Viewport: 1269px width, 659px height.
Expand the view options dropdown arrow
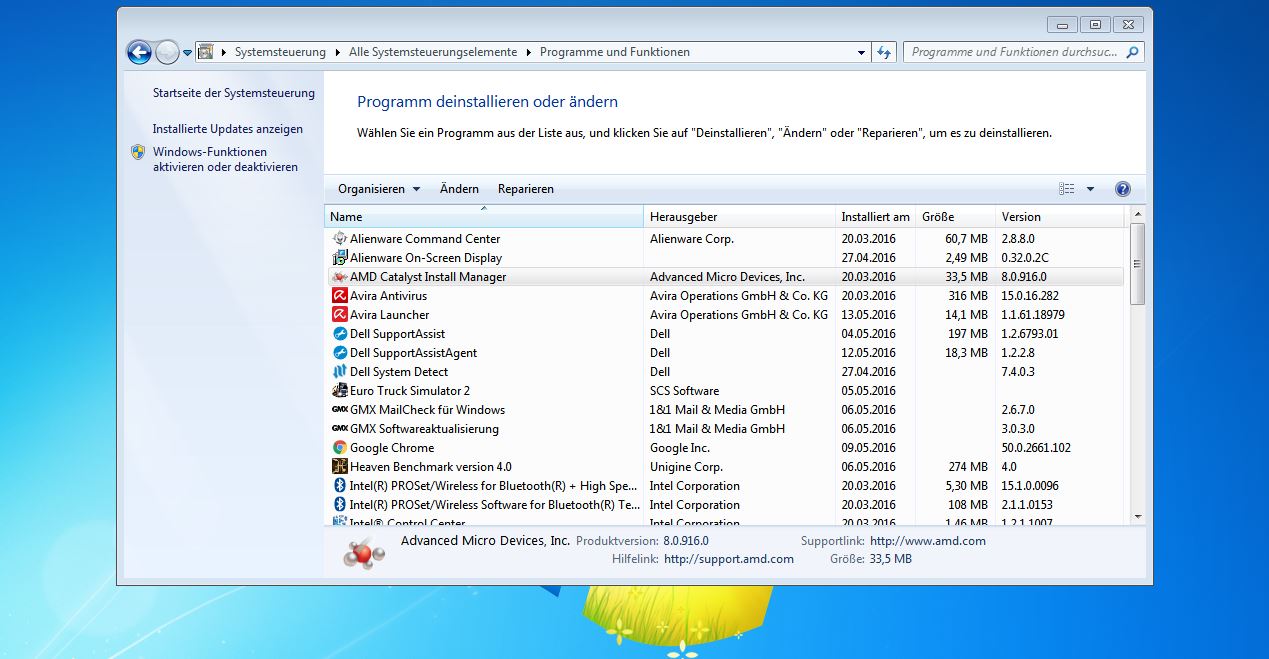pos(1090,189)
